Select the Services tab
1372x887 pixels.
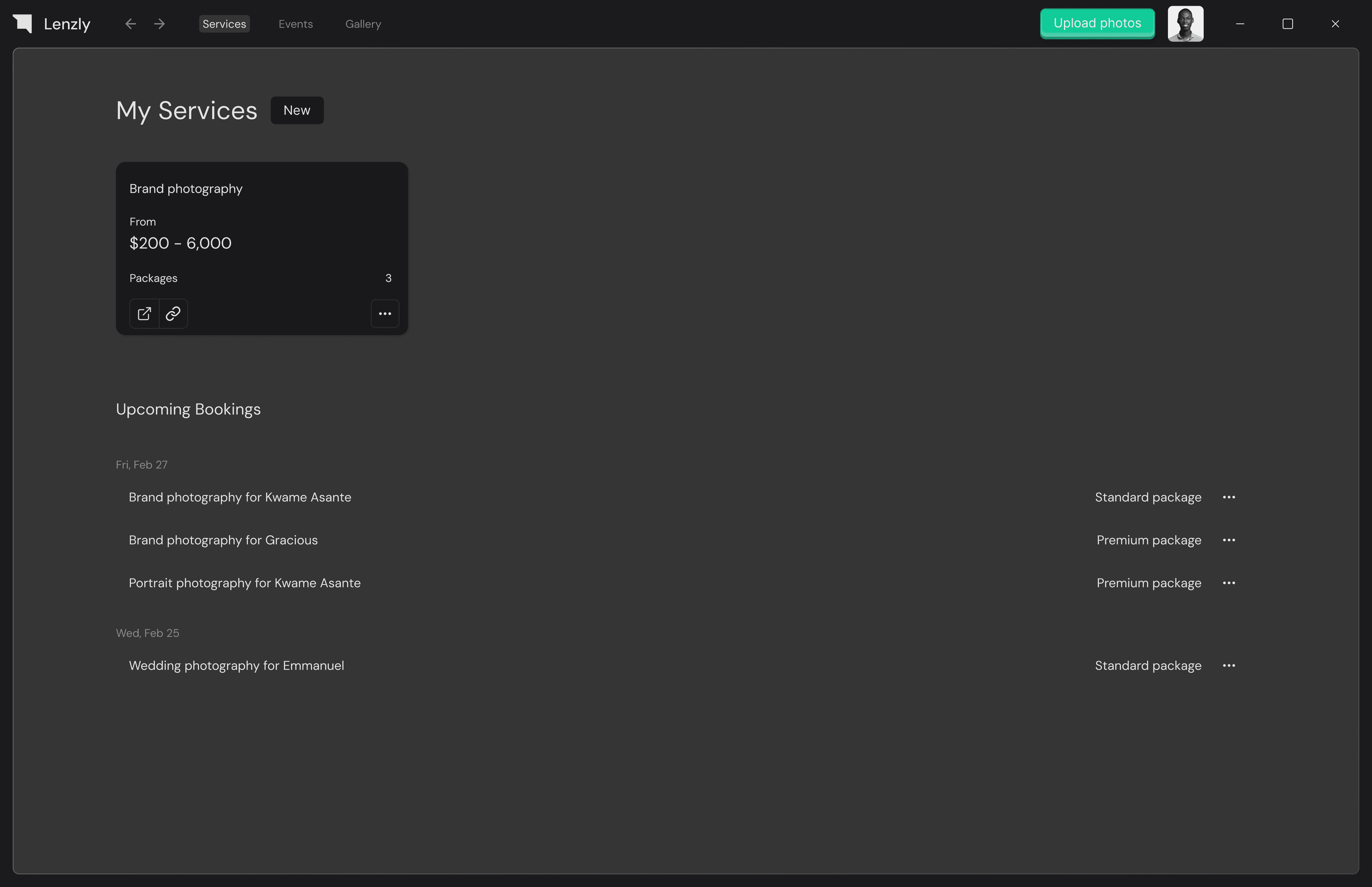click(224, 24)
